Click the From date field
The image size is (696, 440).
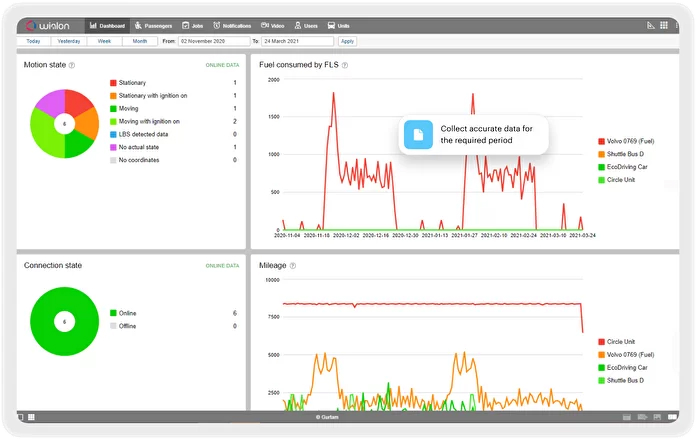pyautogui.click(x=214, y=41)
